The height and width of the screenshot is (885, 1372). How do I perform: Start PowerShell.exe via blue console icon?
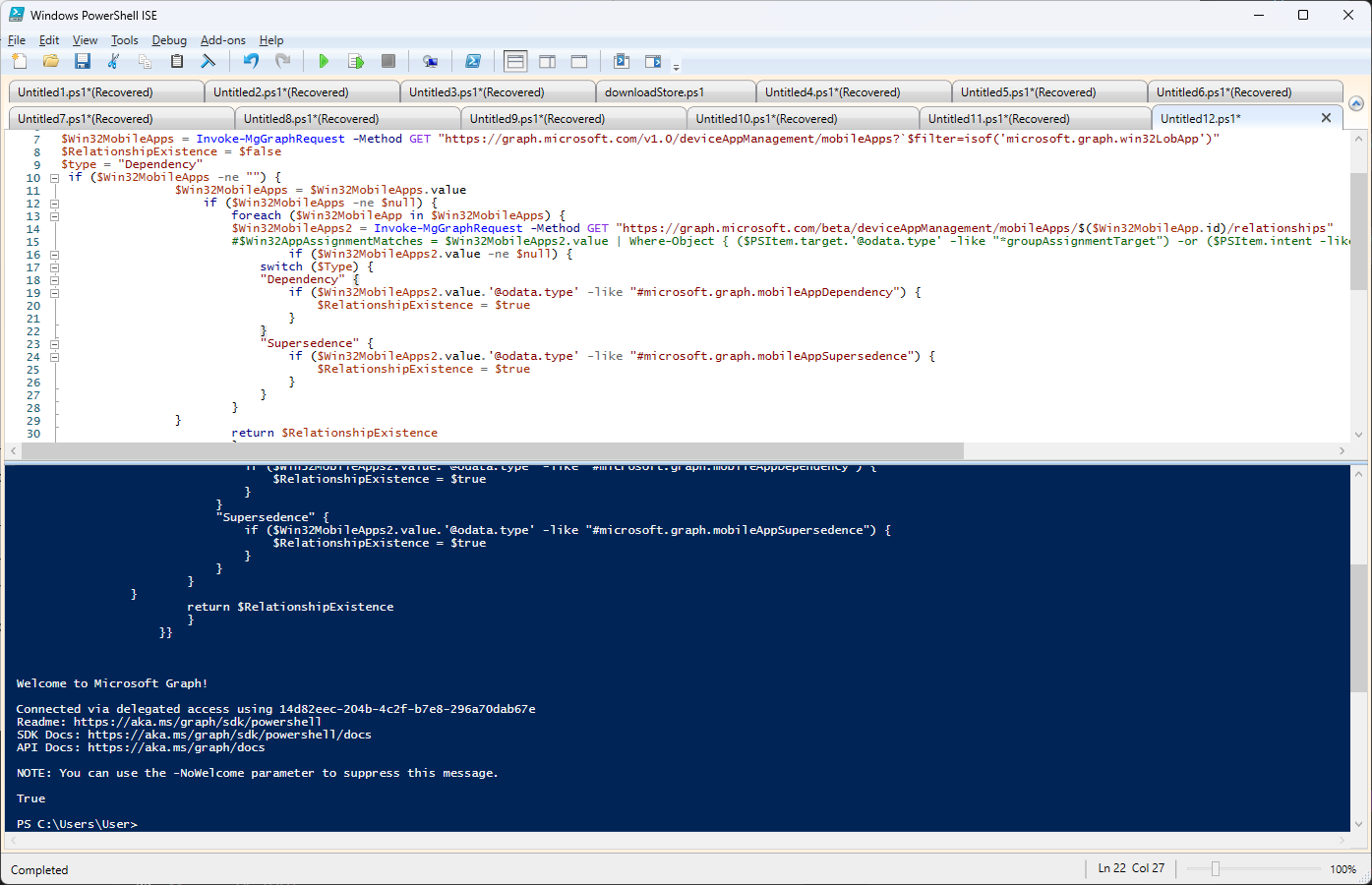click(x=473, y=61)
